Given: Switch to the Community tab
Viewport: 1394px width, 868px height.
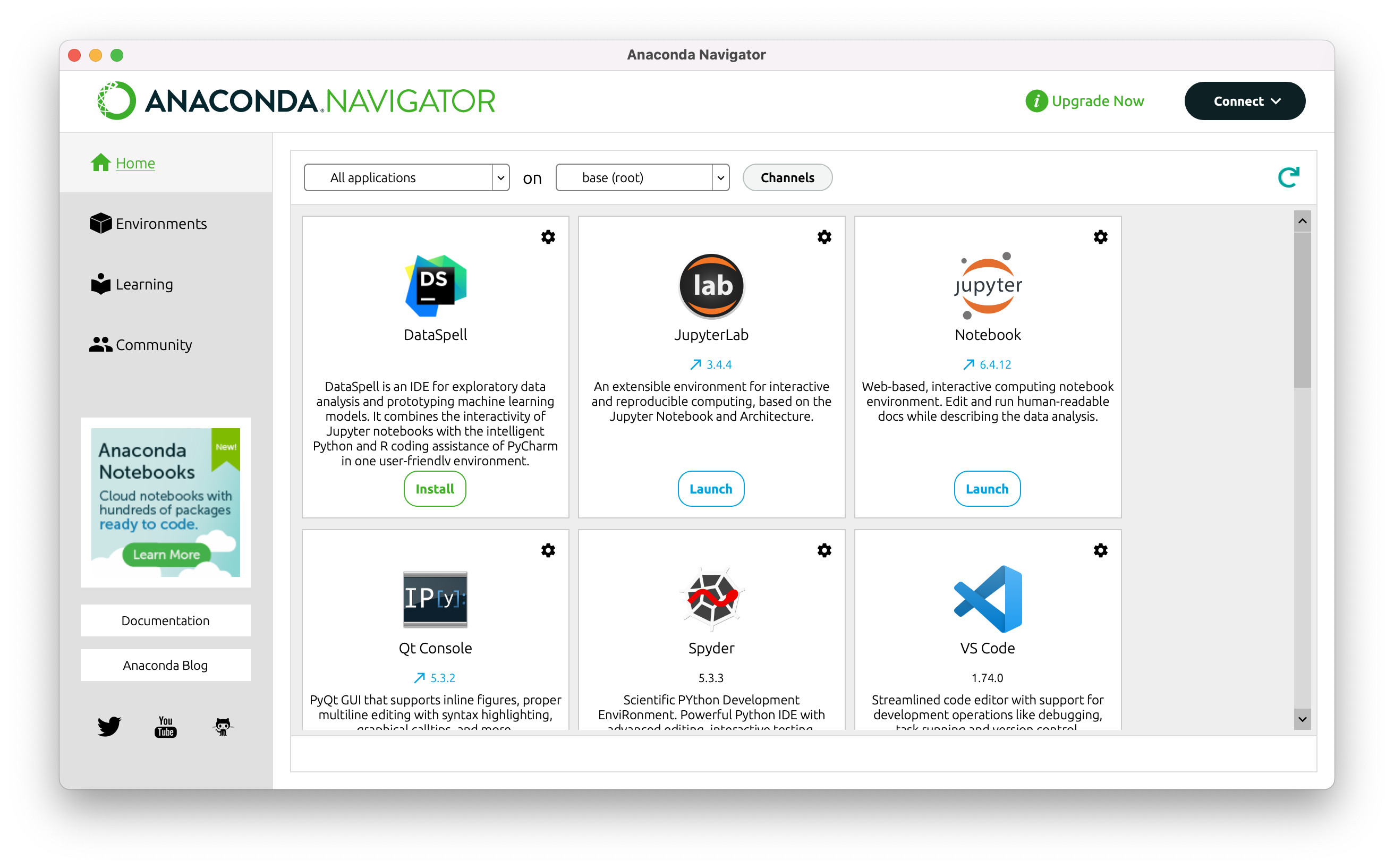Looking at the screenshot, I should point(166,344).
